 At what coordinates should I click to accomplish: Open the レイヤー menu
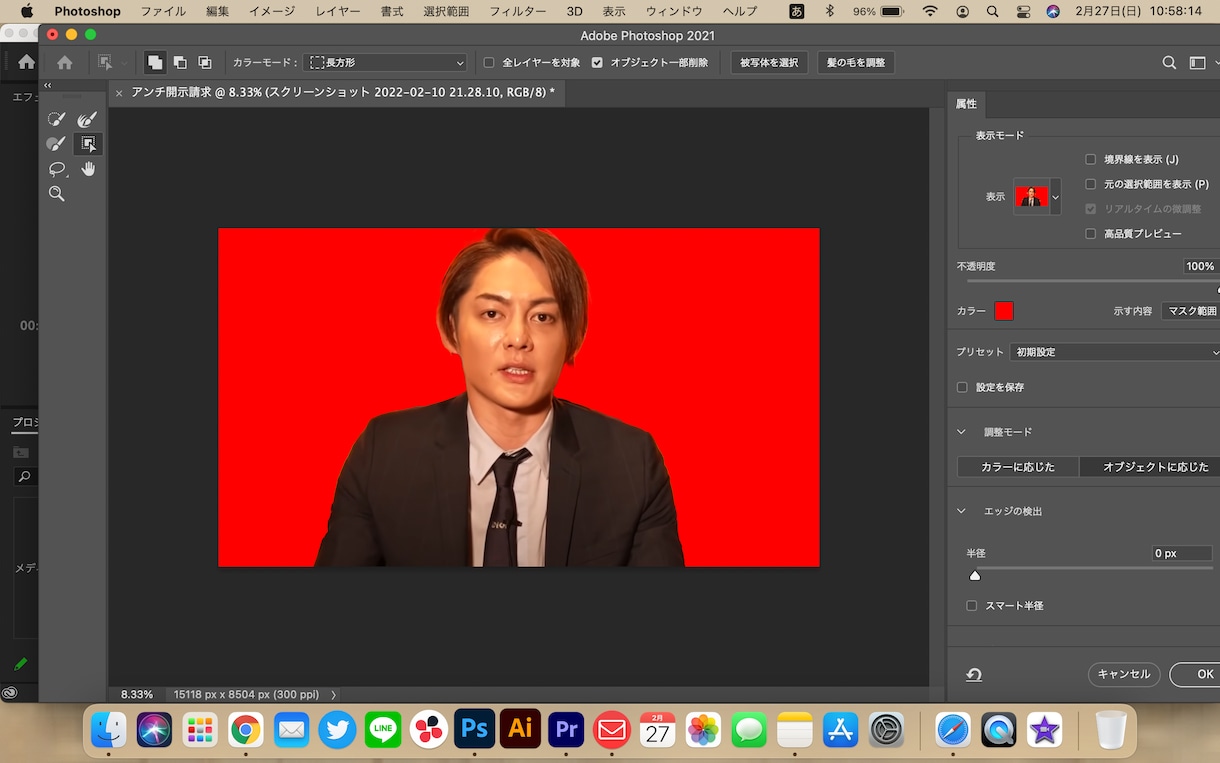338,11
